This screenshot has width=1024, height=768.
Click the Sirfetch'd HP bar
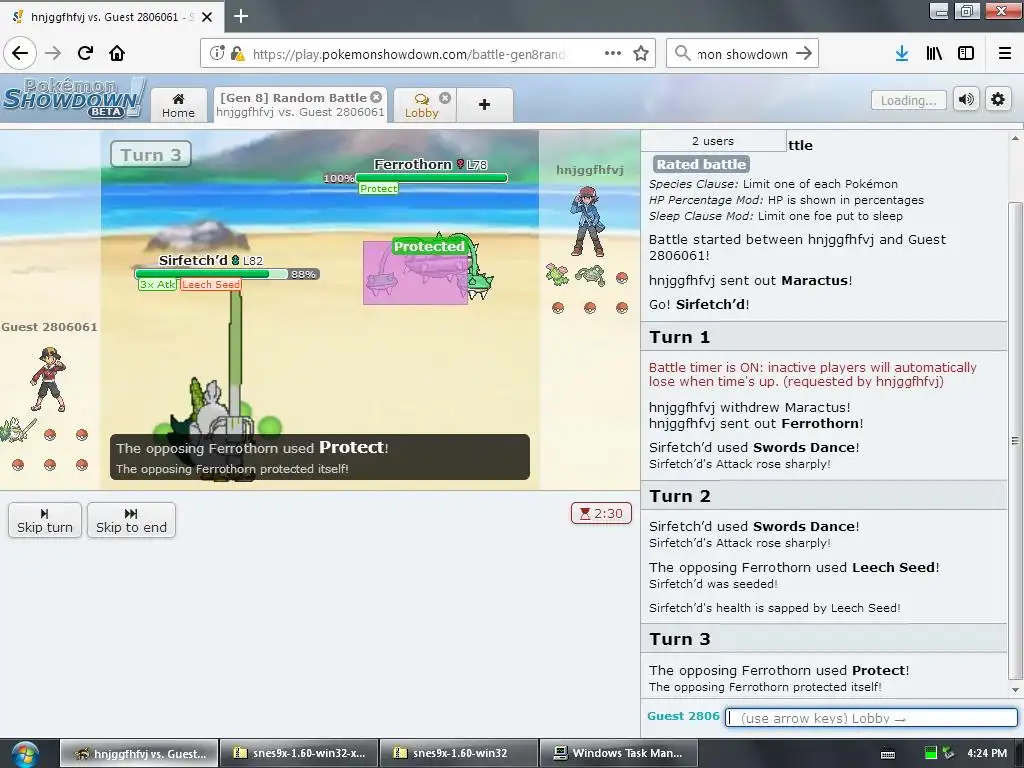(212, 274)
